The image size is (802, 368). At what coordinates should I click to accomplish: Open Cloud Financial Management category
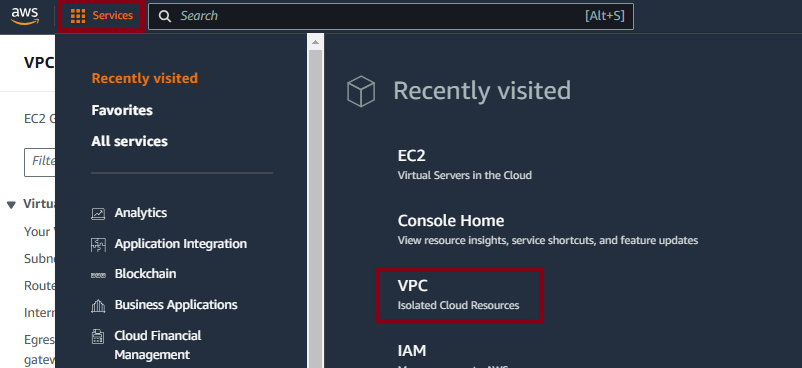pyautogui.click(x=158, y=345)
